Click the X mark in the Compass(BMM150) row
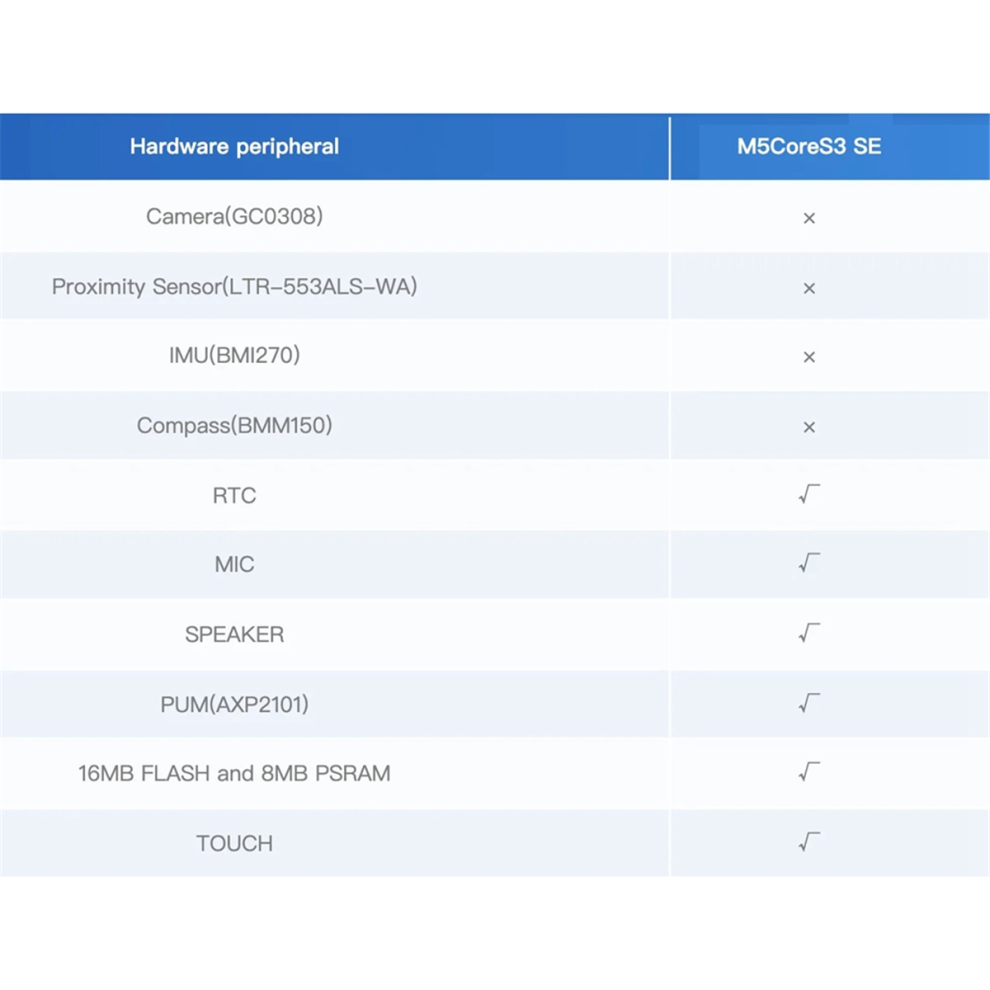Image resolution: width=990 pixels, height=990 pixels. [x=809, y=427]
